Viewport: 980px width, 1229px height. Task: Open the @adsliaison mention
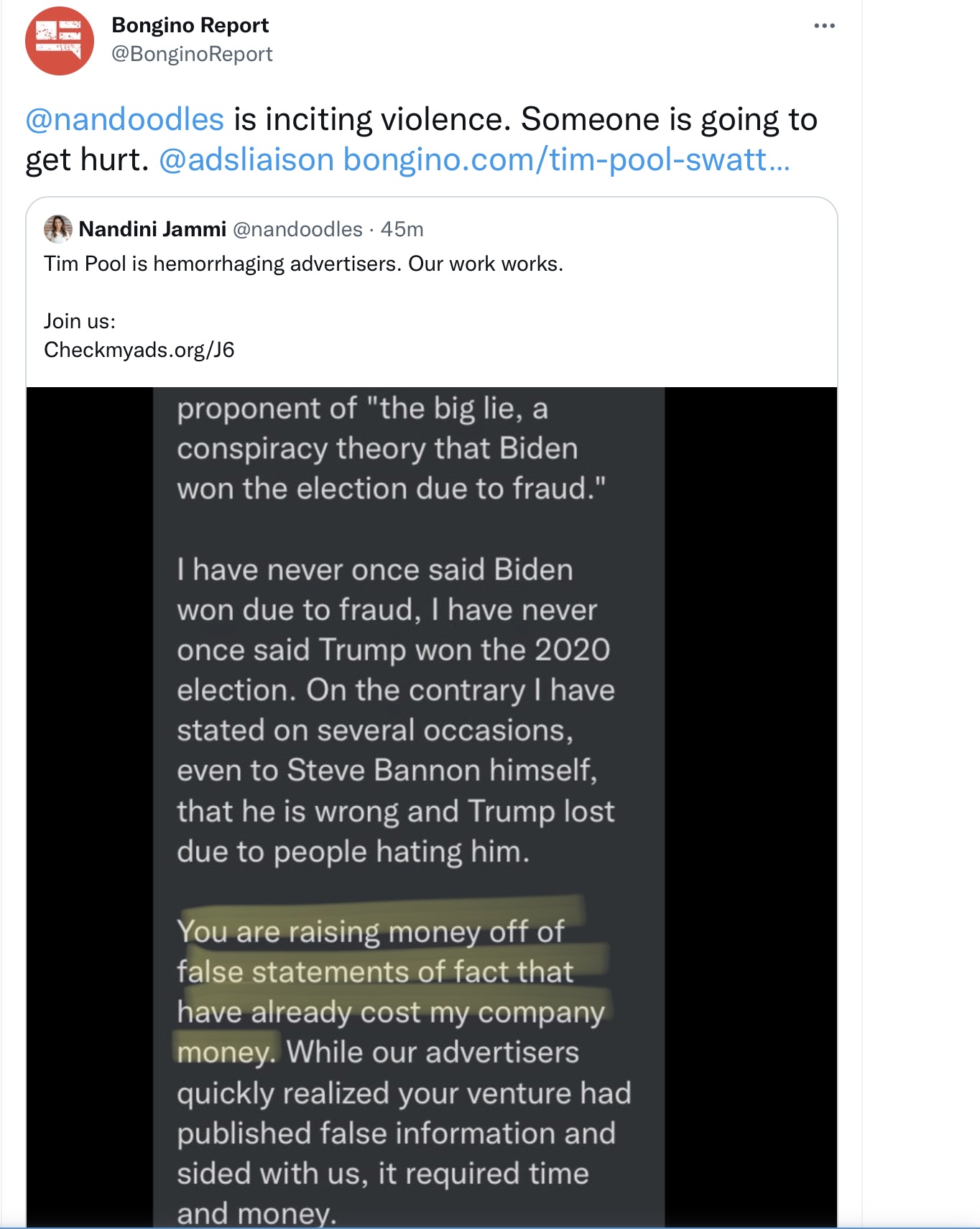point(246,159)
